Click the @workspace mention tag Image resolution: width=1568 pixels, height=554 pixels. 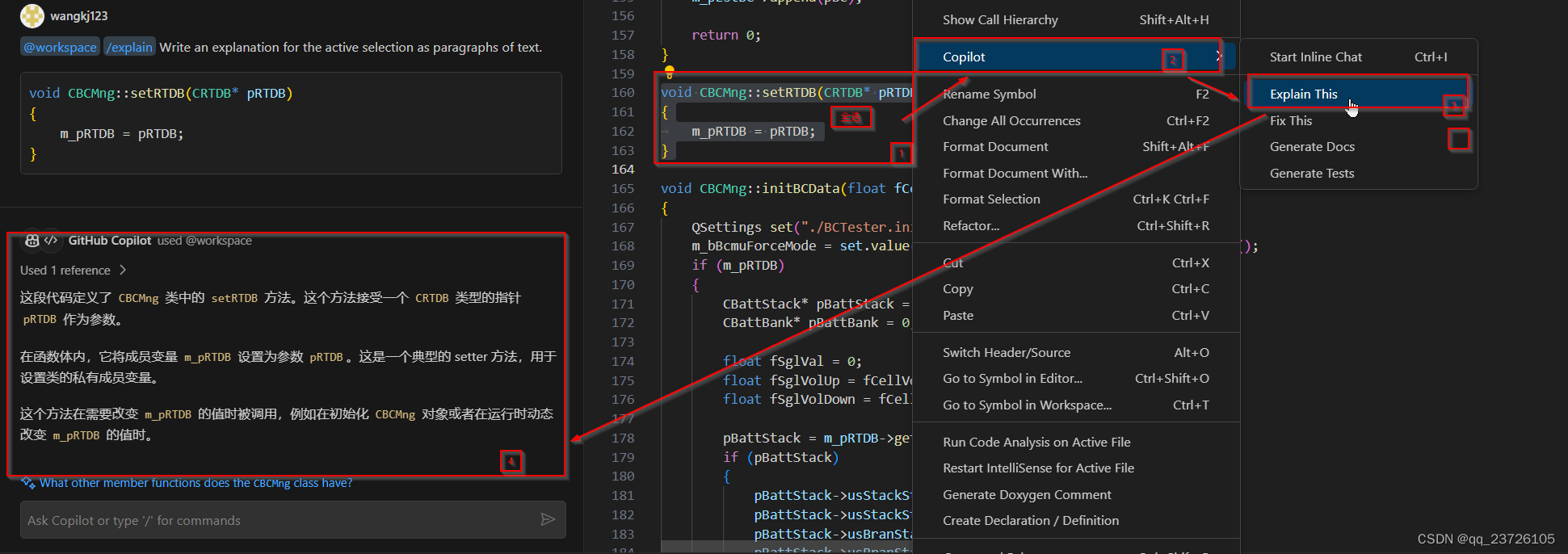tap(60, 47)
